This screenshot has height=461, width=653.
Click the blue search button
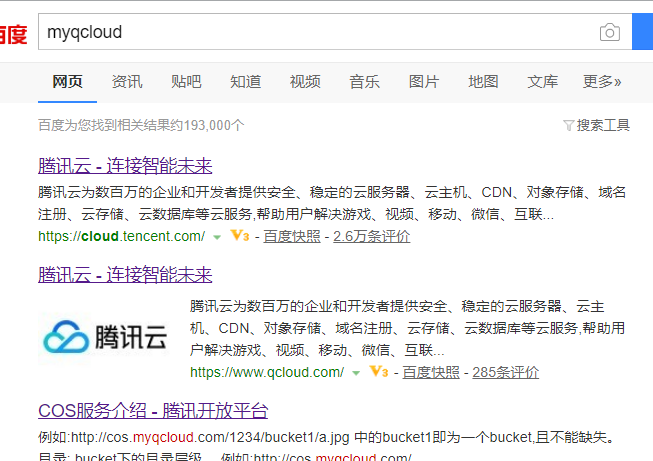point(643,32)
